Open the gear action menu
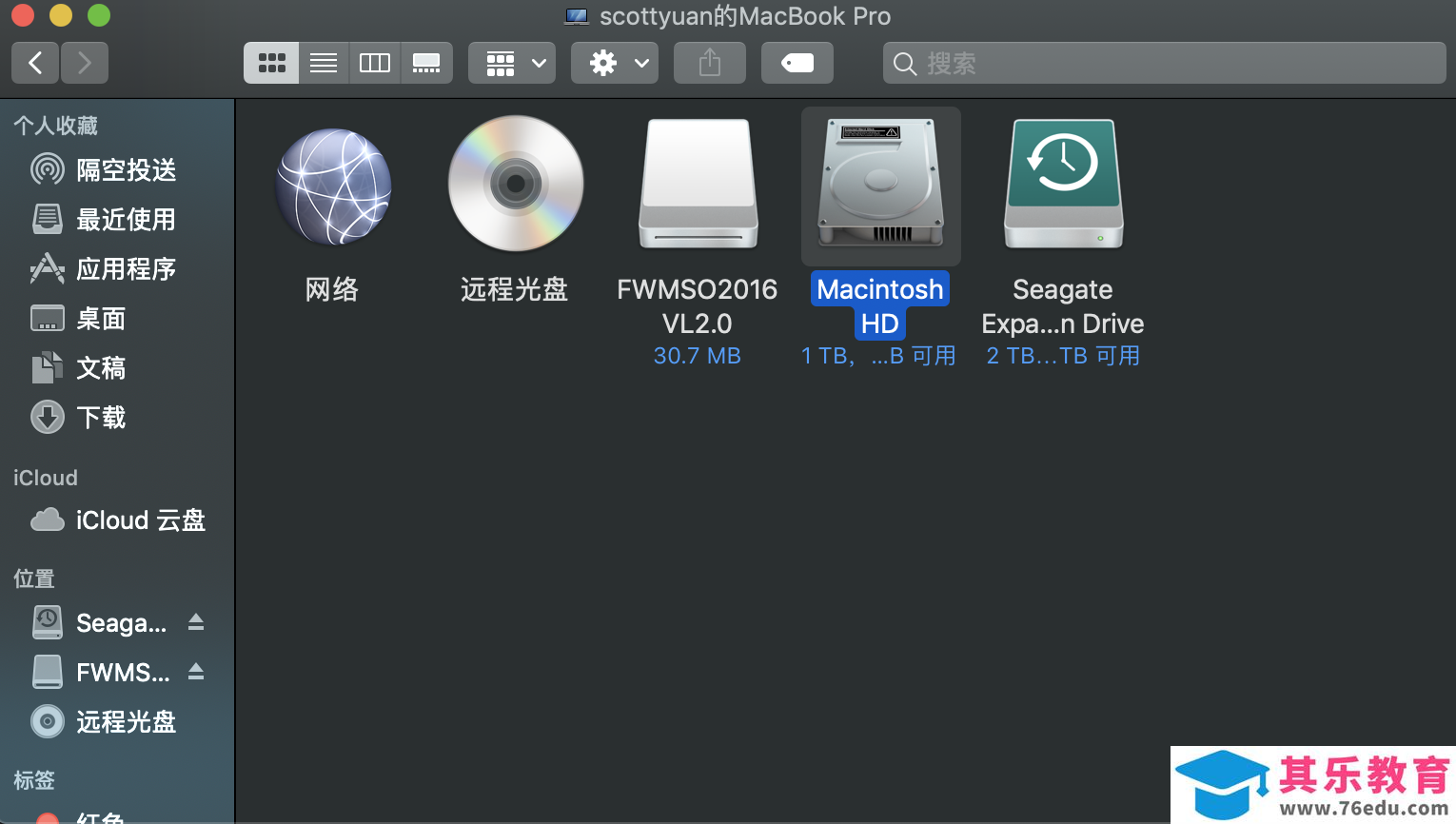This screenshot has height=824, width=1456. pos(615,63)
